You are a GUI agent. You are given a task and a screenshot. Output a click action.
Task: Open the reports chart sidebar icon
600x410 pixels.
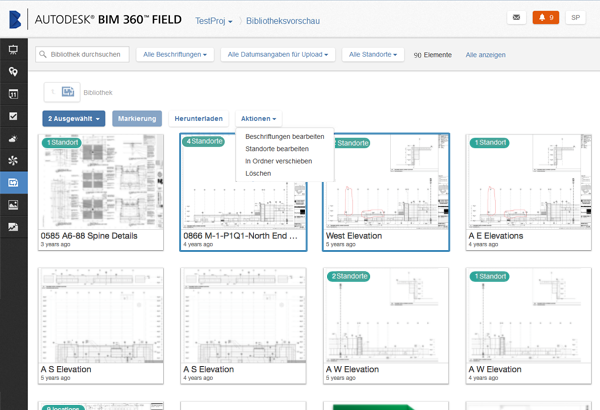pyautogui.click(x=13, y=227)
